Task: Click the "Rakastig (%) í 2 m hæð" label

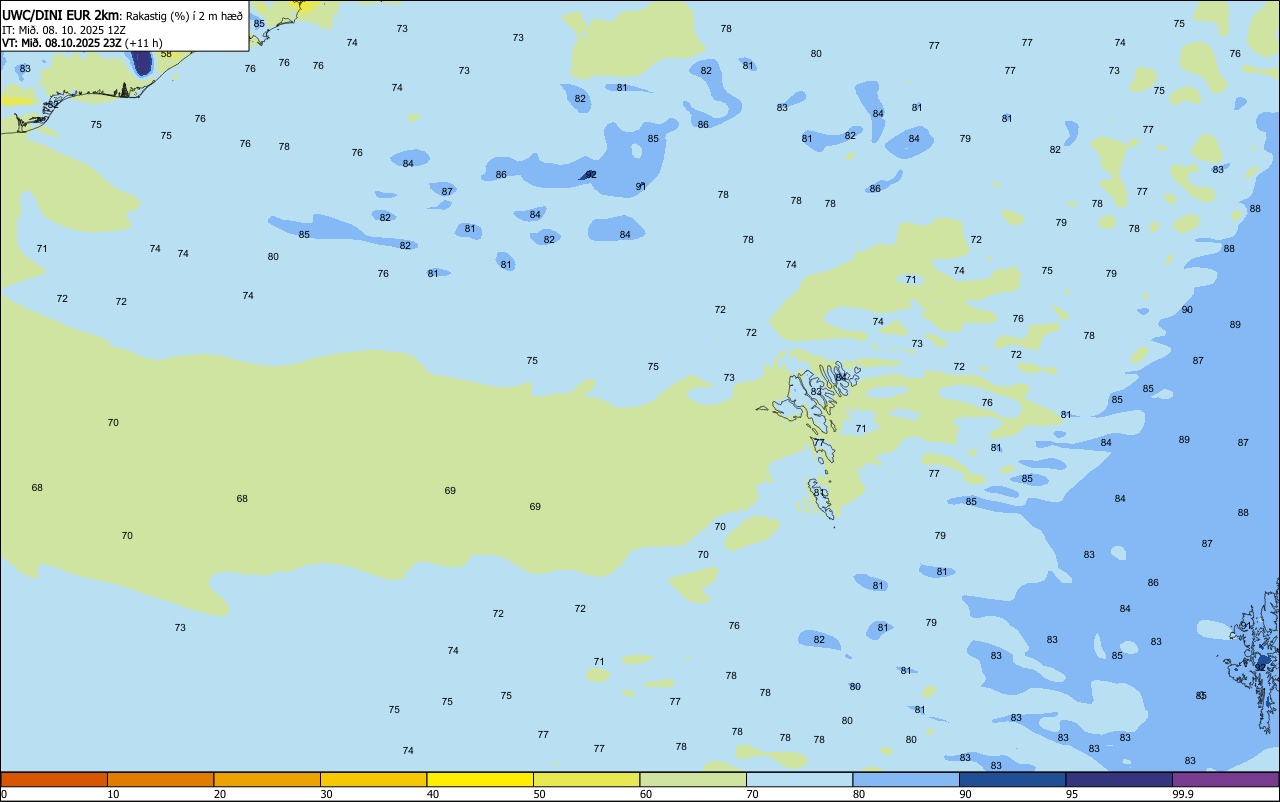Action: pos(183,16)
